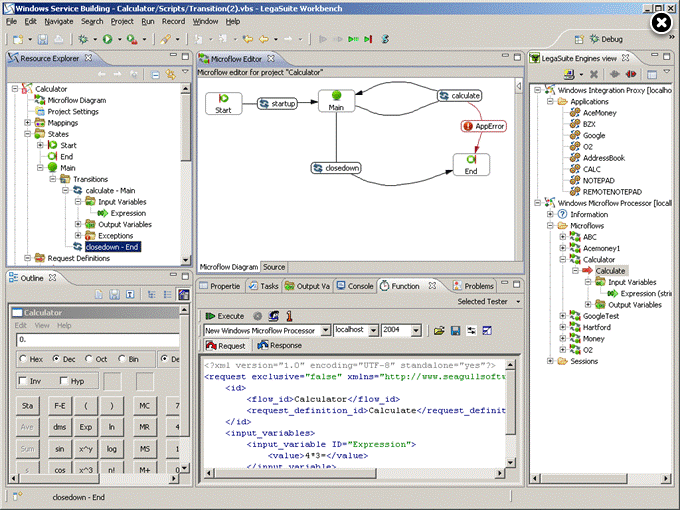Click the MC button on Calculator
Image resolution: width=680 pixels, height=510 pixels.
tap(144, 405)
